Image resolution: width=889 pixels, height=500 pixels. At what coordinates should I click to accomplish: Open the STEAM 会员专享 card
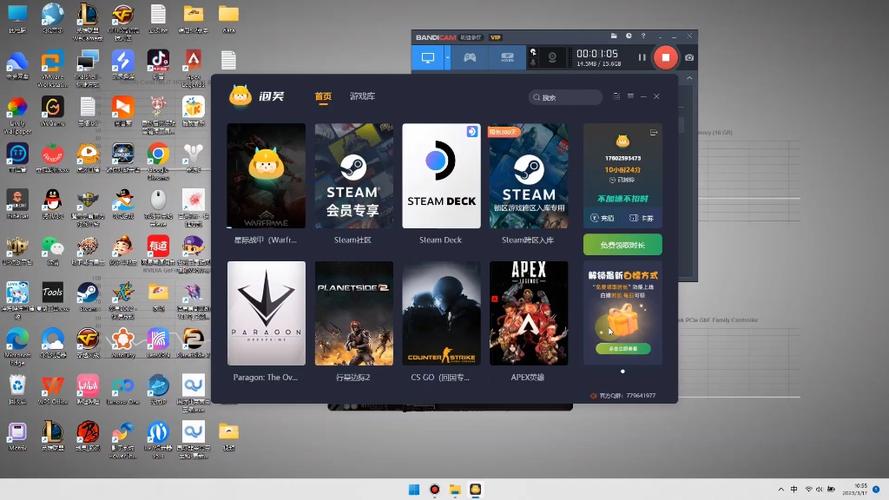point(354,176)
